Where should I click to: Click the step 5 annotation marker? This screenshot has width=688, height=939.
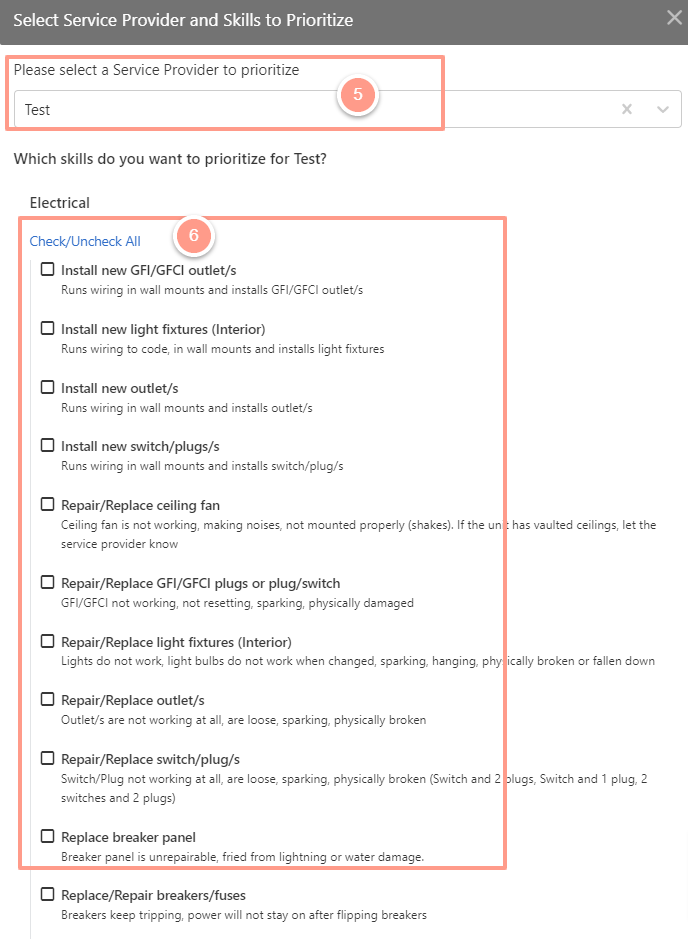357,95
